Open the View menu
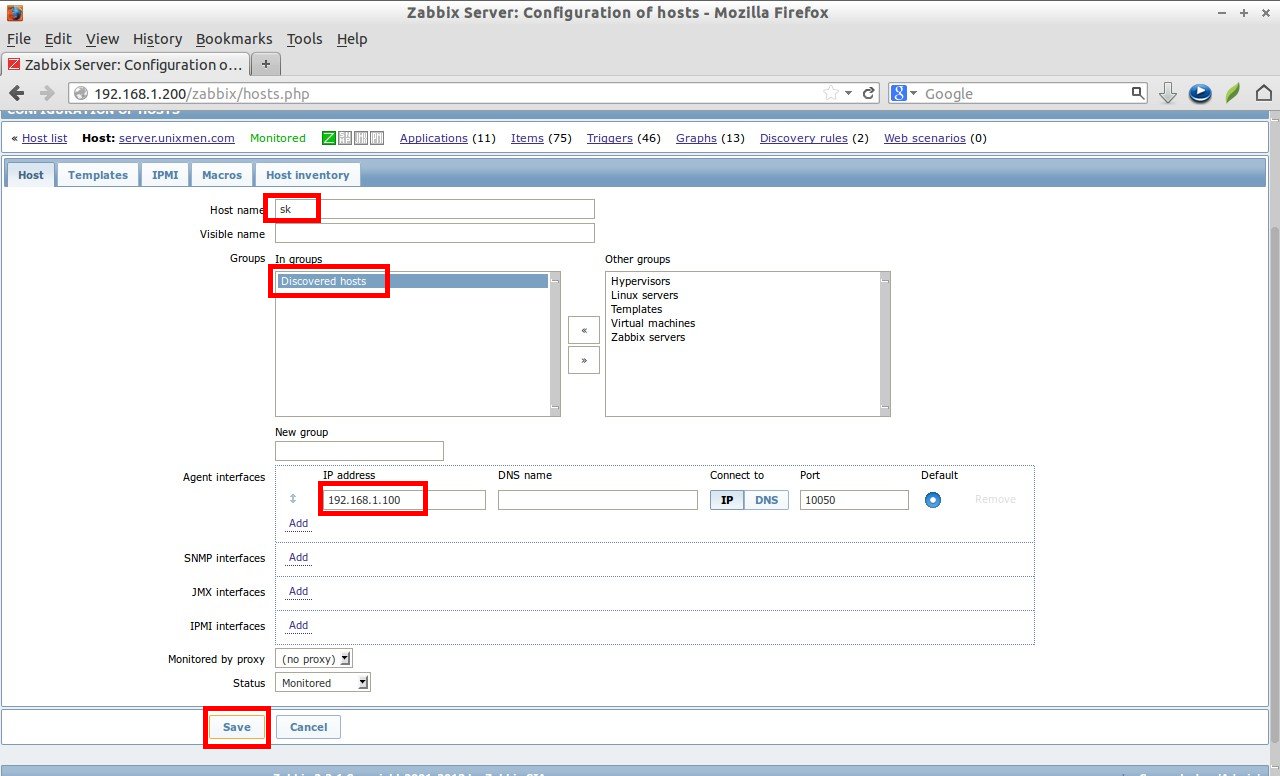Image resolution: width=1280 pixels, height=776 pixels. point(102,39)
